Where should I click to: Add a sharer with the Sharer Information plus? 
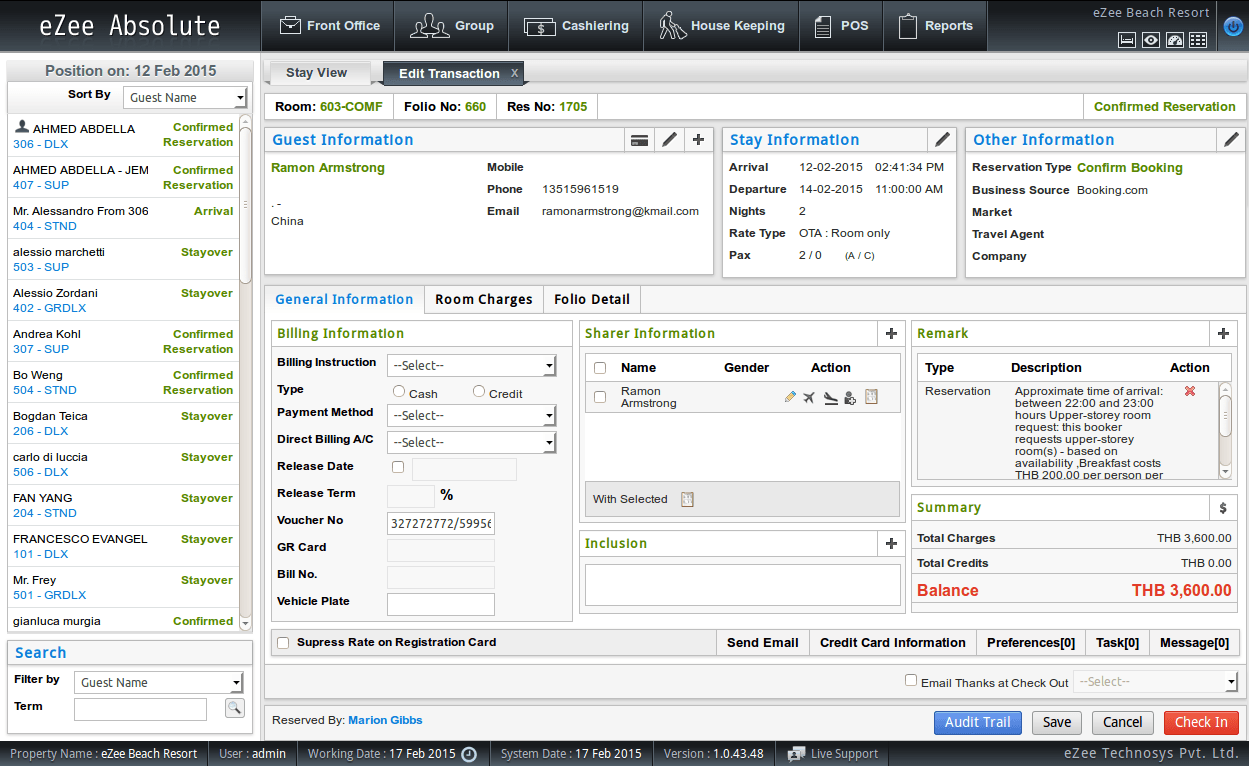pos(892,334)
